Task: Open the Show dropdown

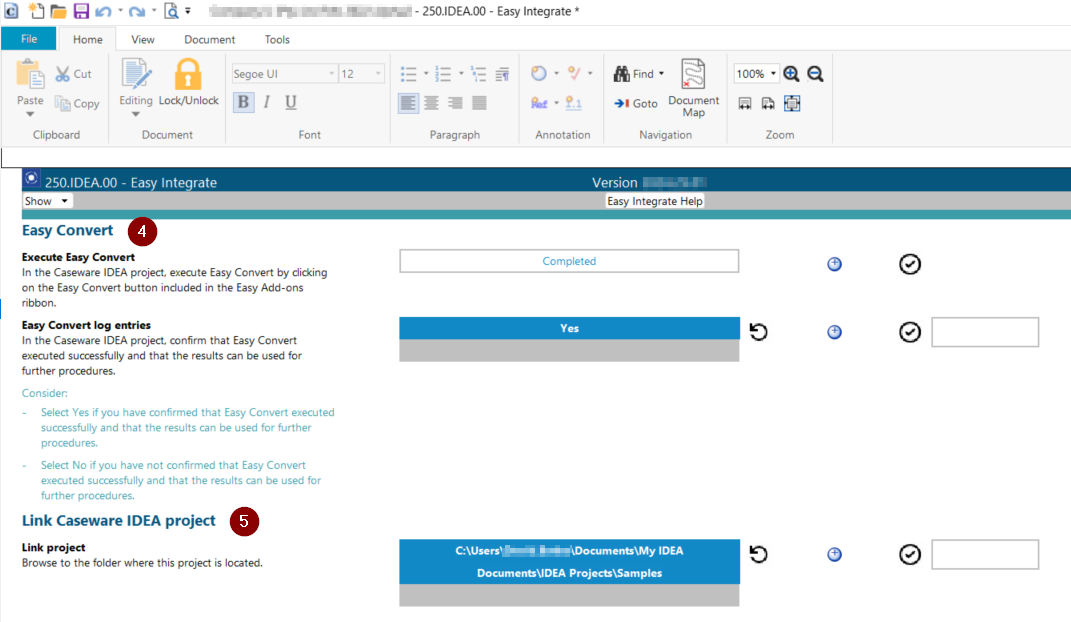Action: point(47,201)
